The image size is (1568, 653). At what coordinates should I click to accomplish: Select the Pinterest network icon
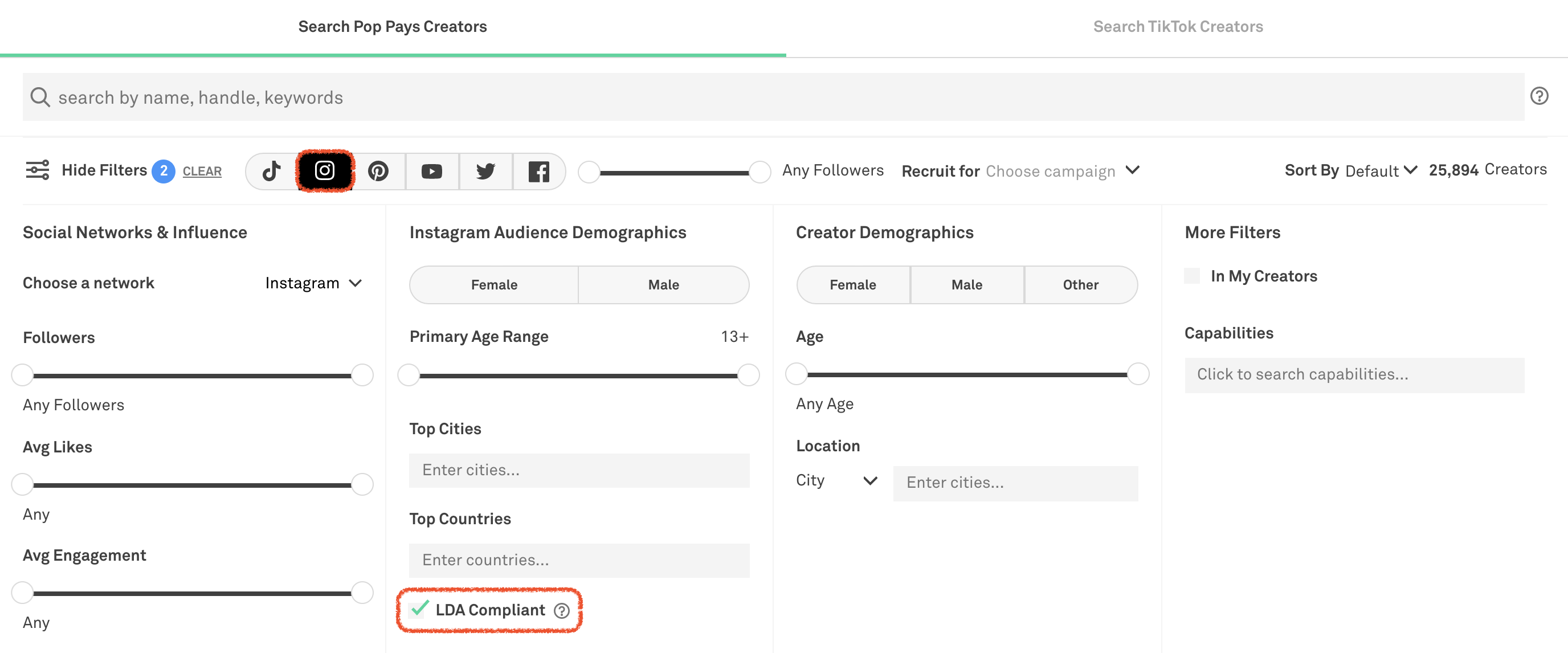[x=378, y=171]
